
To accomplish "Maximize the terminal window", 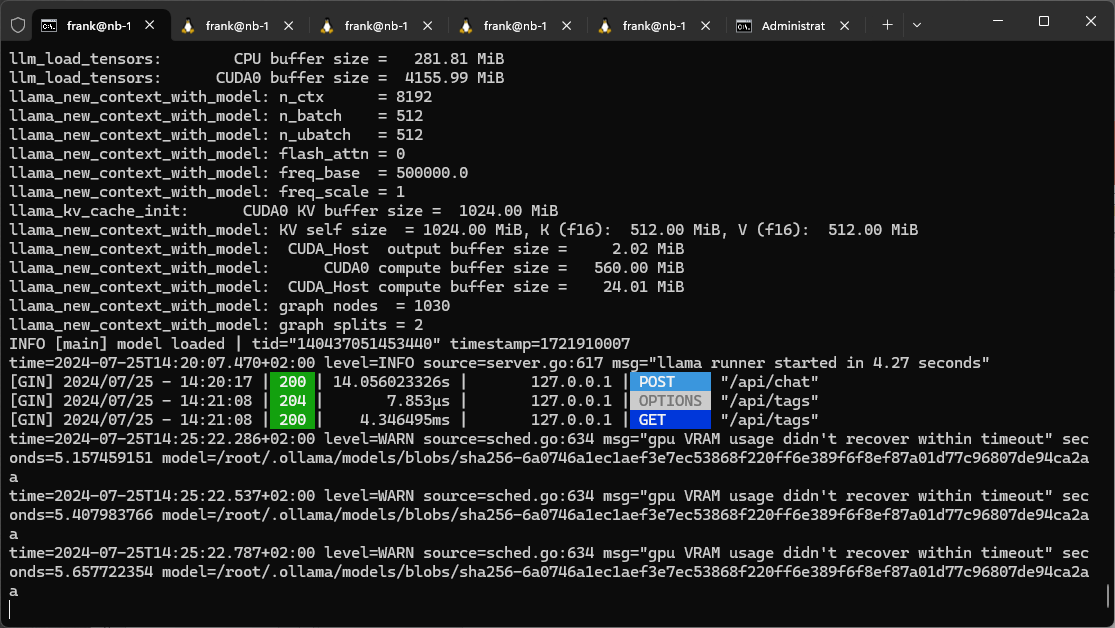I will point(1044,21).
